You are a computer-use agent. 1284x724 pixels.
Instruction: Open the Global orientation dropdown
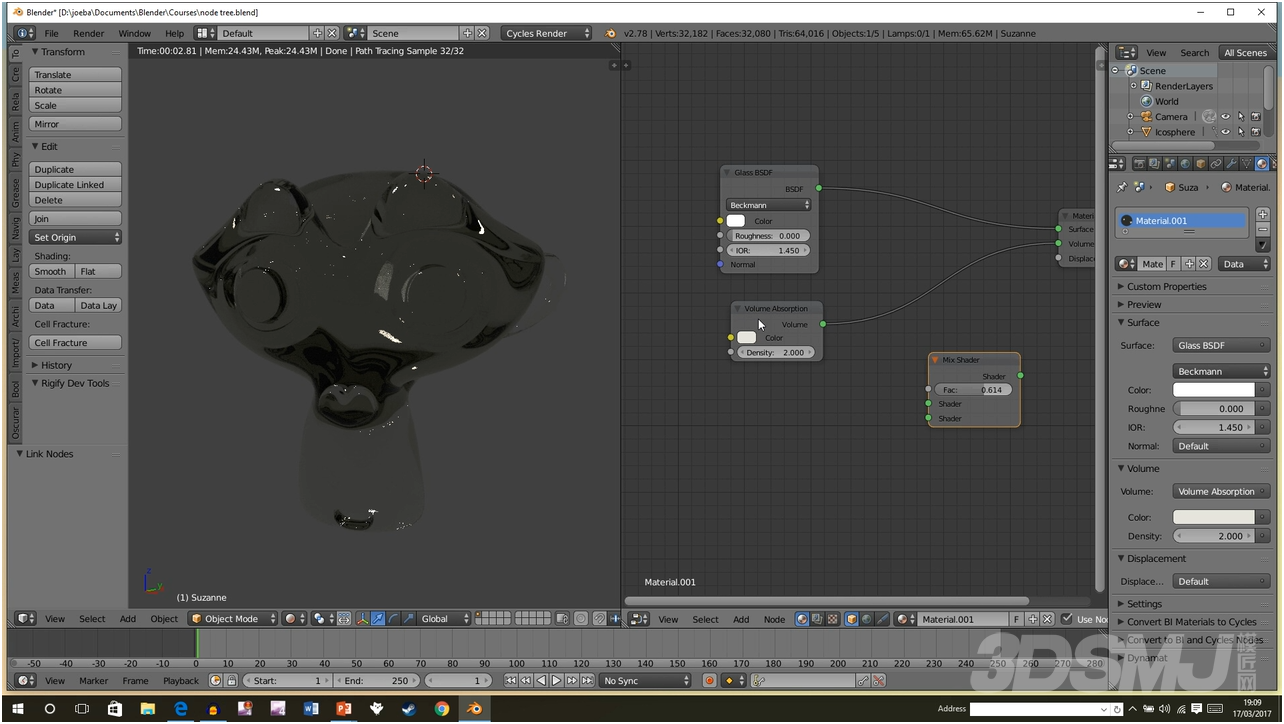(445, 619)
